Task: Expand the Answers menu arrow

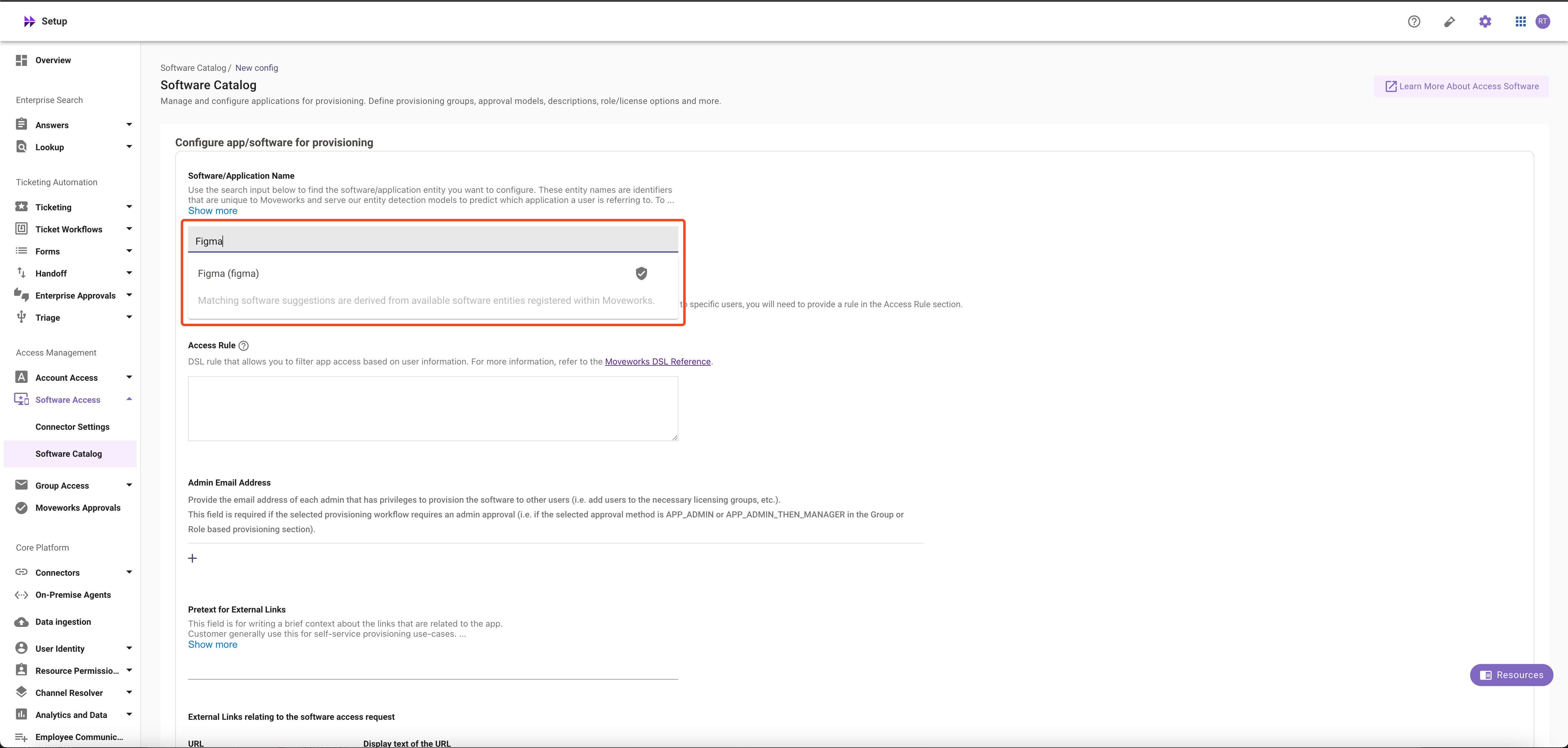Action: point(128,125)
